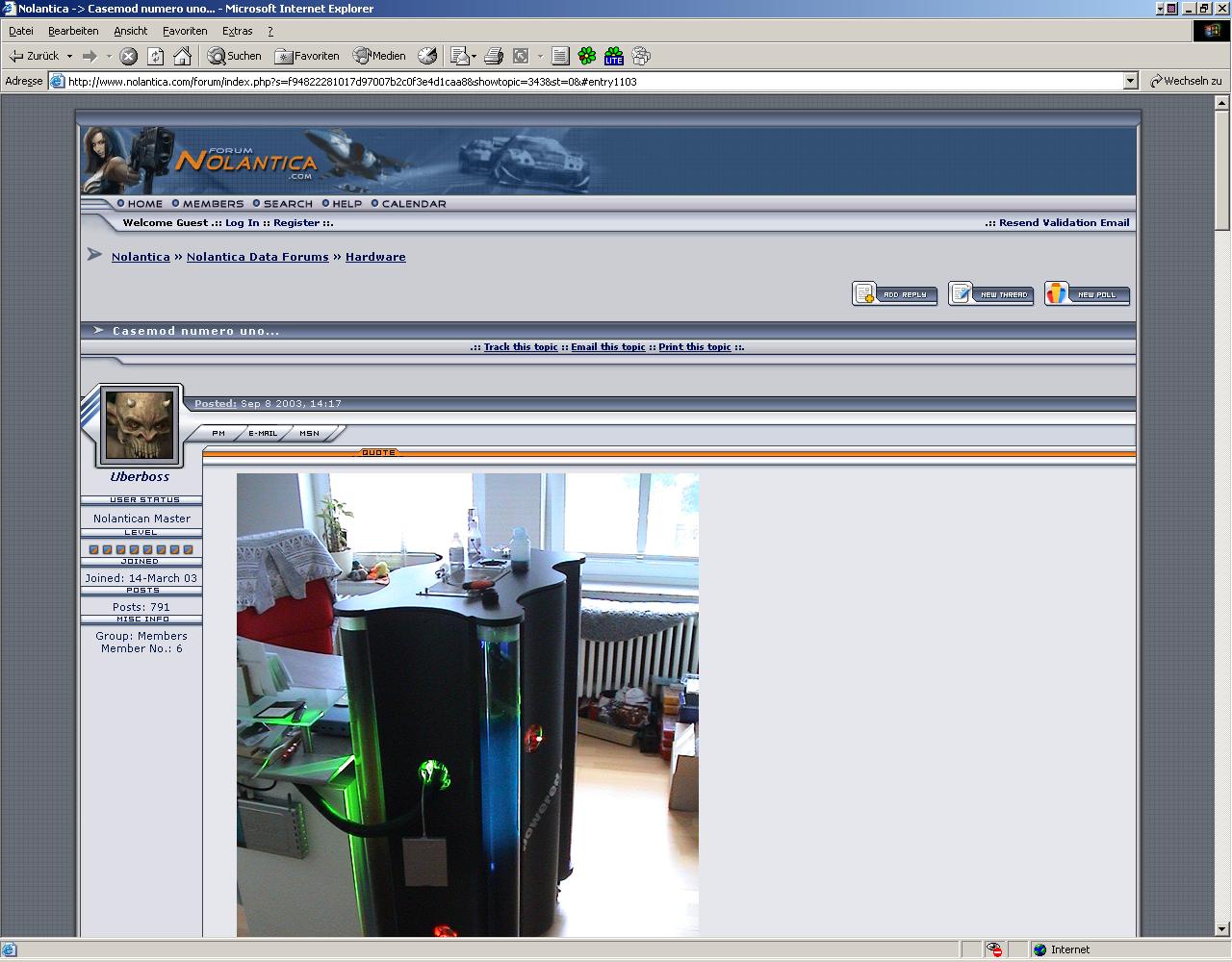Click the Stop loading toolbar icon
Screen dimensions: 1232x962
pos(129,56)
